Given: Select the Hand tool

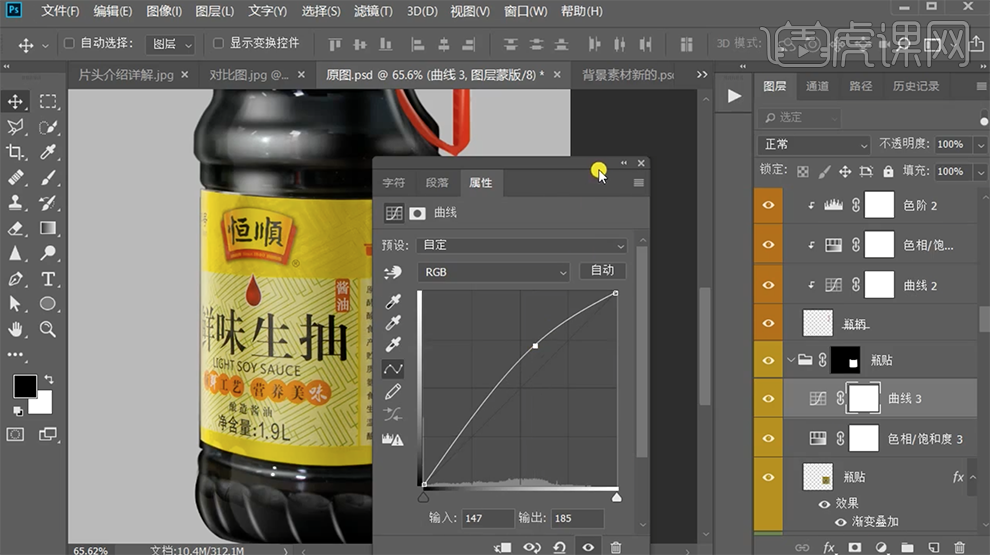Looking at the screenshot, I should (x=16, y=329).
